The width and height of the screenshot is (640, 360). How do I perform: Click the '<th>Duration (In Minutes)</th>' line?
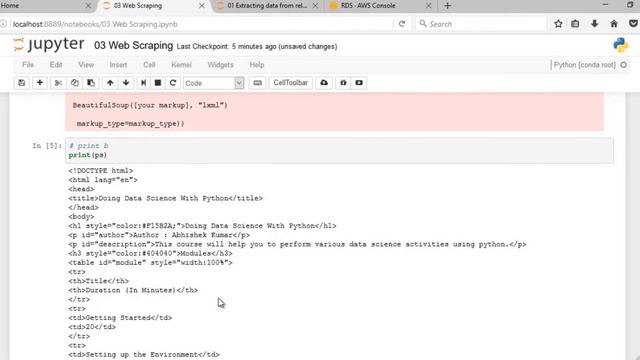coord(133,290)
